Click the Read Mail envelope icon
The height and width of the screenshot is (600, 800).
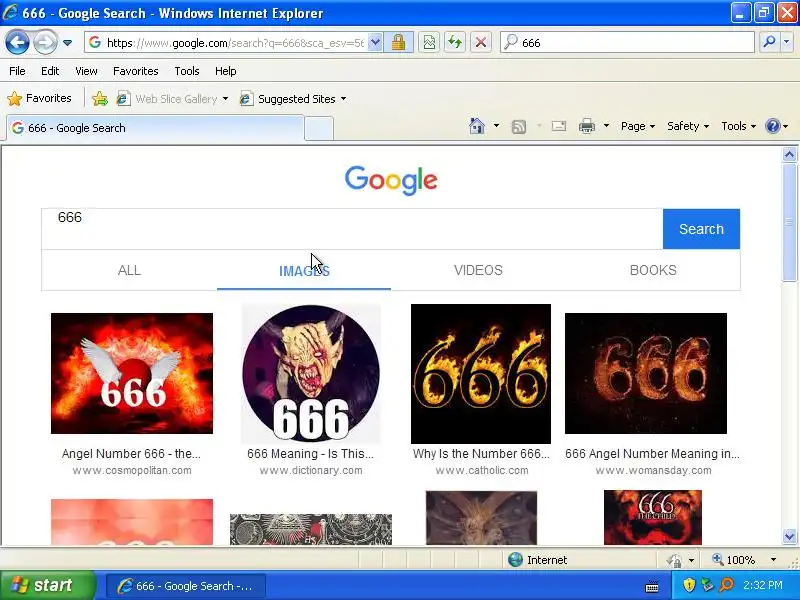pyautogui.click(x=559, y=126)
